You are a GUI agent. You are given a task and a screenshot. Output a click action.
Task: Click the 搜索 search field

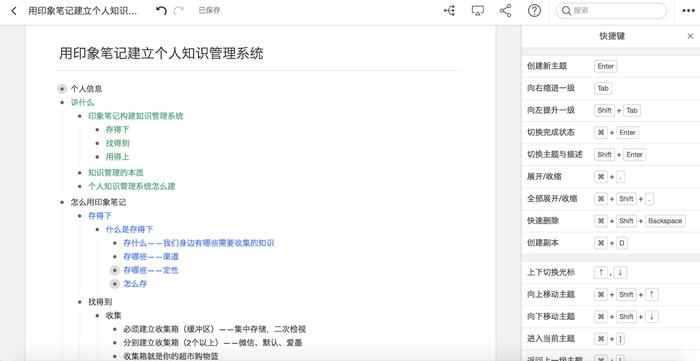click(612, 11)
